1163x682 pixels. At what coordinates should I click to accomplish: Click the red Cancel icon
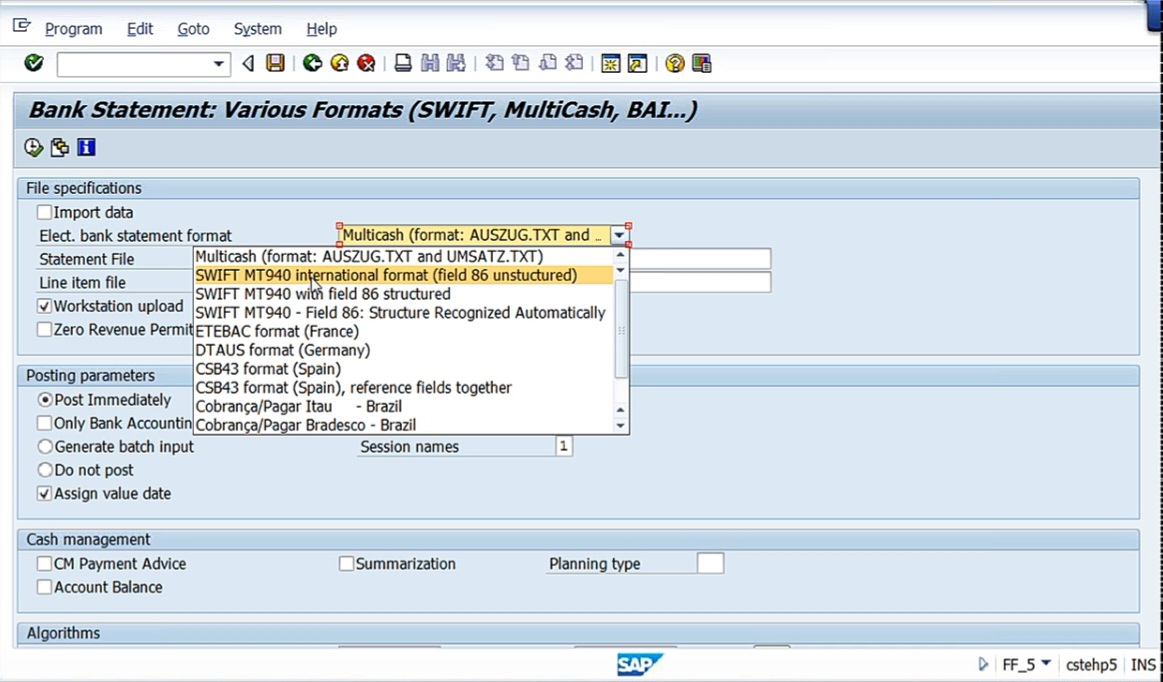click(366, 63)
